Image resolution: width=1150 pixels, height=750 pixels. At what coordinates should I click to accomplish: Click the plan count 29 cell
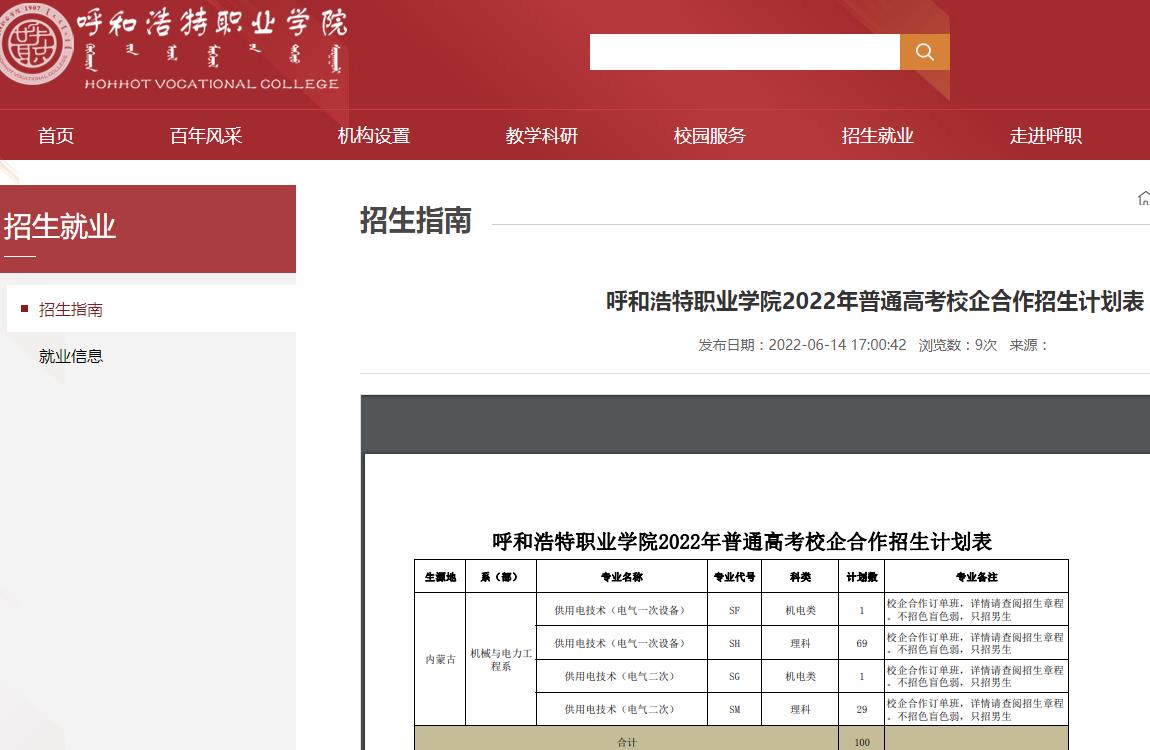point(862,709)
